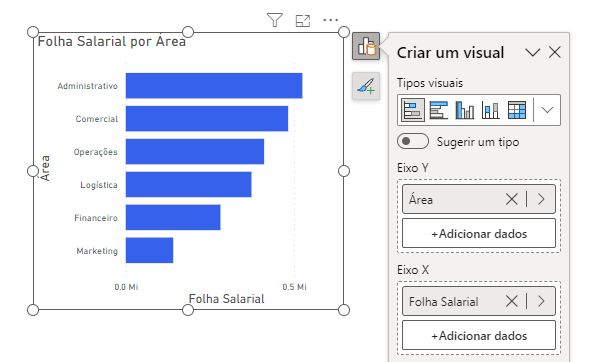
Task: Click the Folha Salarial x-axis title
Action: click(227, 299)
